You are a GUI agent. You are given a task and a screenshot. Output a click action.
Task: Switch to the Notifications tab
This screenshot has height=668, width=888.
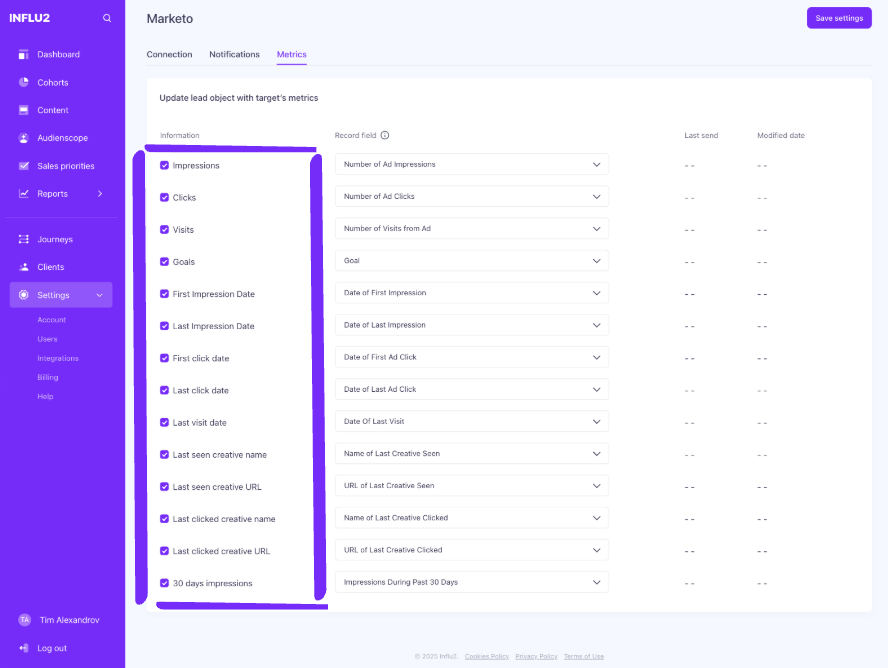pyautogui.click(x=234, y=54)
